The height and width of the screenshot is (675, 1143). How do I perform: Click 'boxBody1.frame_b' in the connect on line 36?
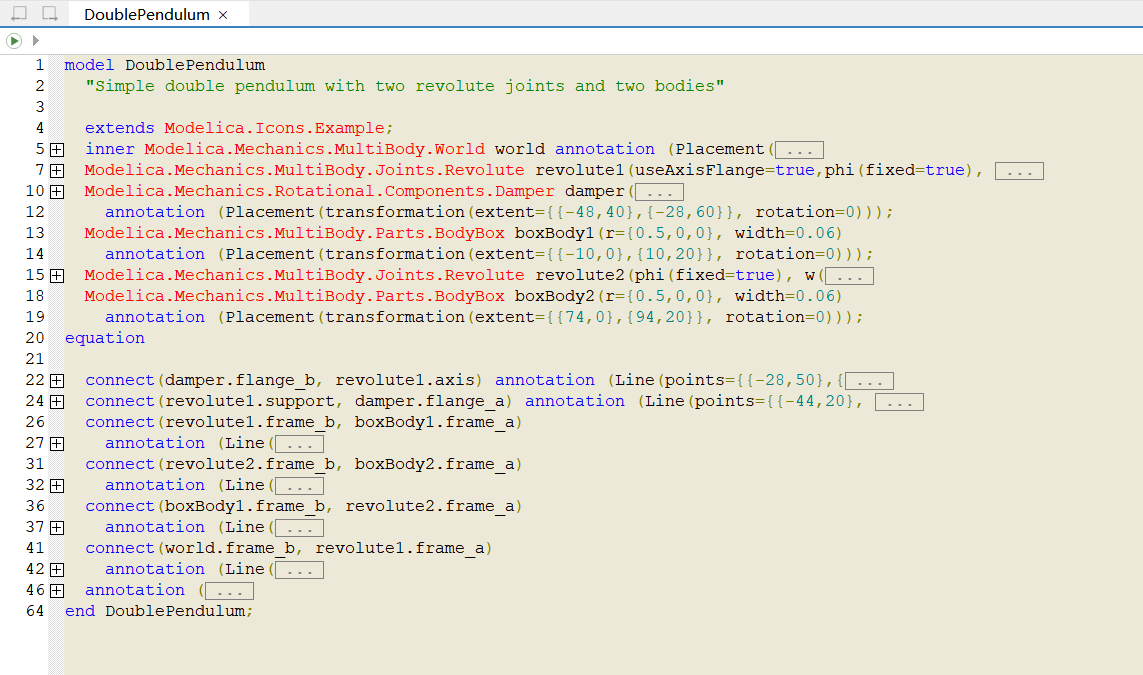(244, 507)
